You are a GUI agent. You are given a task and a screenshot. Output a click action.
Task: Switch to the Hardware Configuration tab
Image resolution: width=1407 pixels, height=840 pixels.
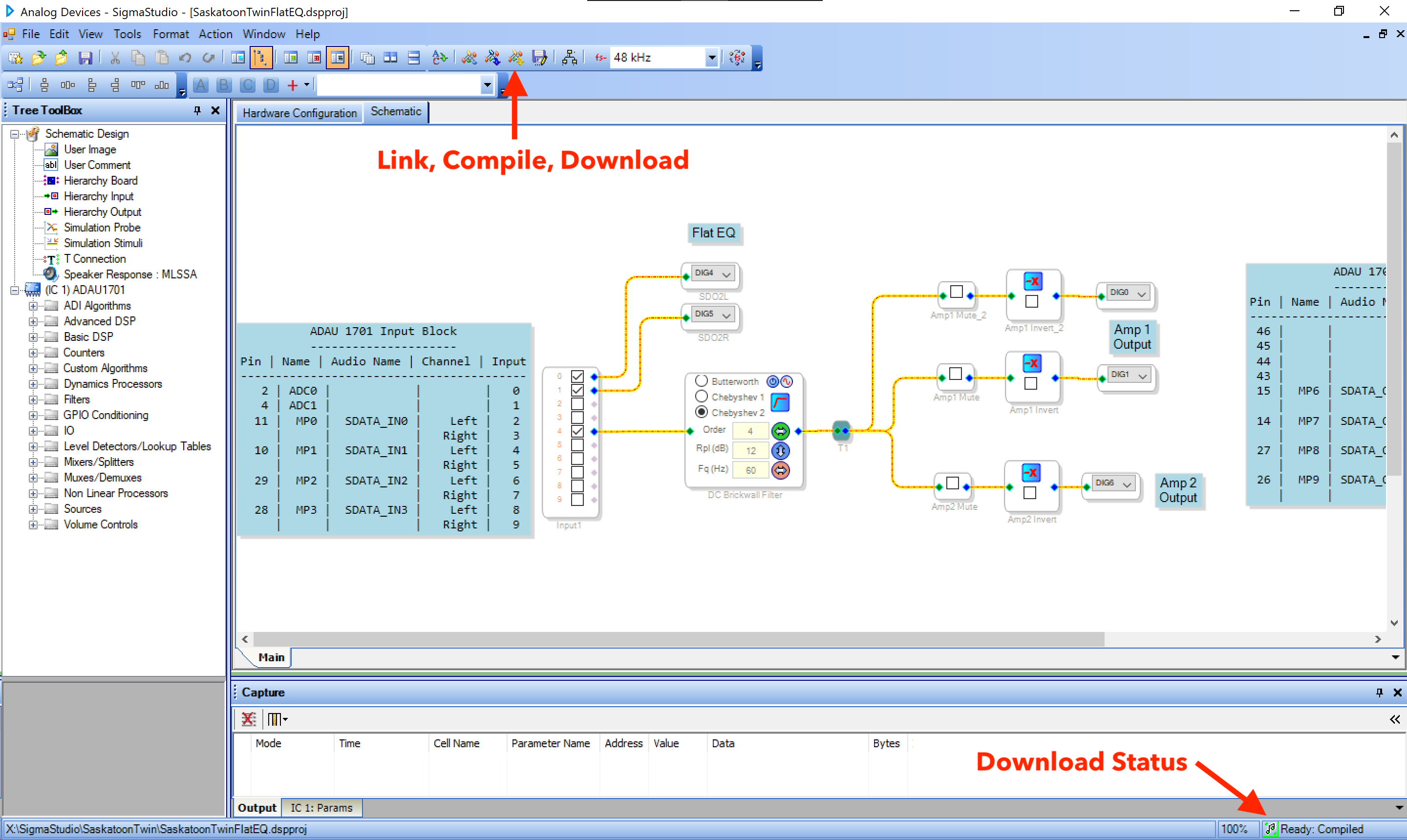pos(299,113)
